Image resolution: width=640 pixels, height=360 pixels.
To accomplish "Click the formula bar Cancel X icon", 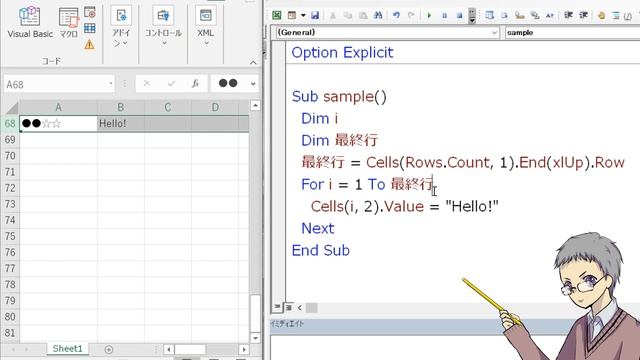I will [147, 84].
